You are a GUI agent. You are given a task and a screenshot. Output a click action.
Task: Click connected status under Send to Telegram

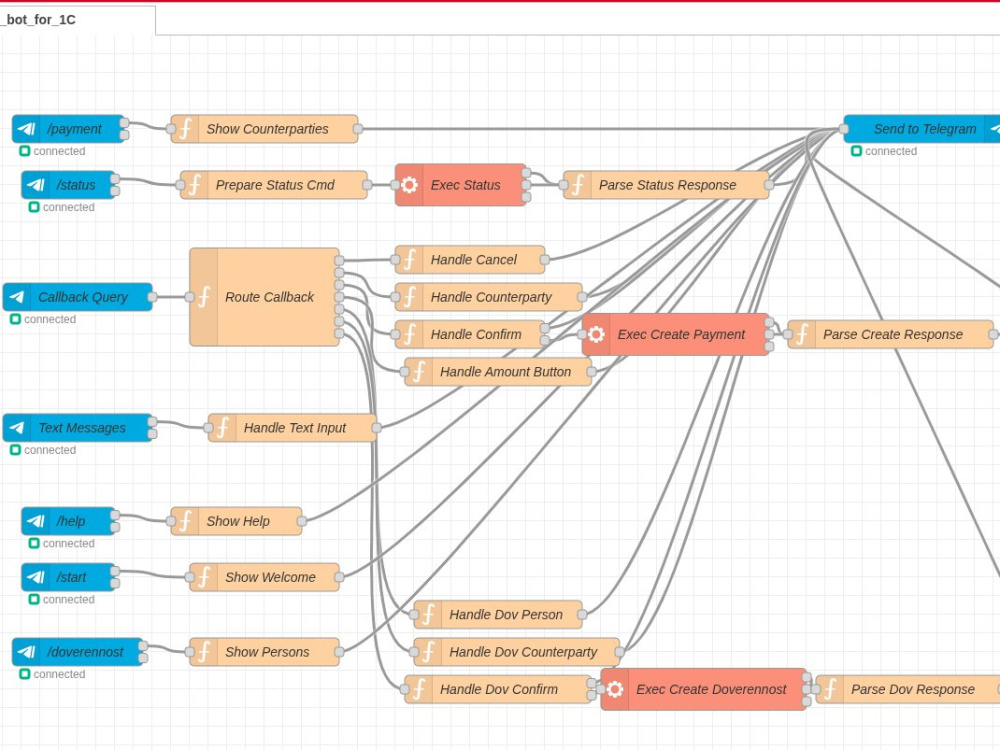(x=884, y=151)
